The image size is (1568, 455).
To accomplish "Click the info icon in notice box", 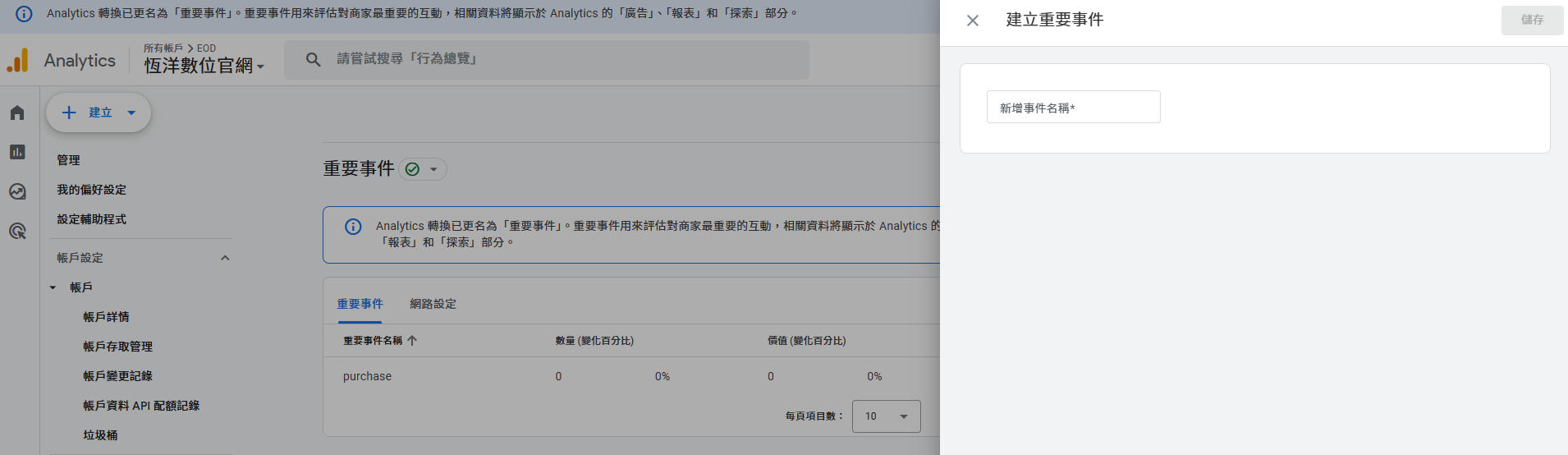I will [x=353, y=227].
